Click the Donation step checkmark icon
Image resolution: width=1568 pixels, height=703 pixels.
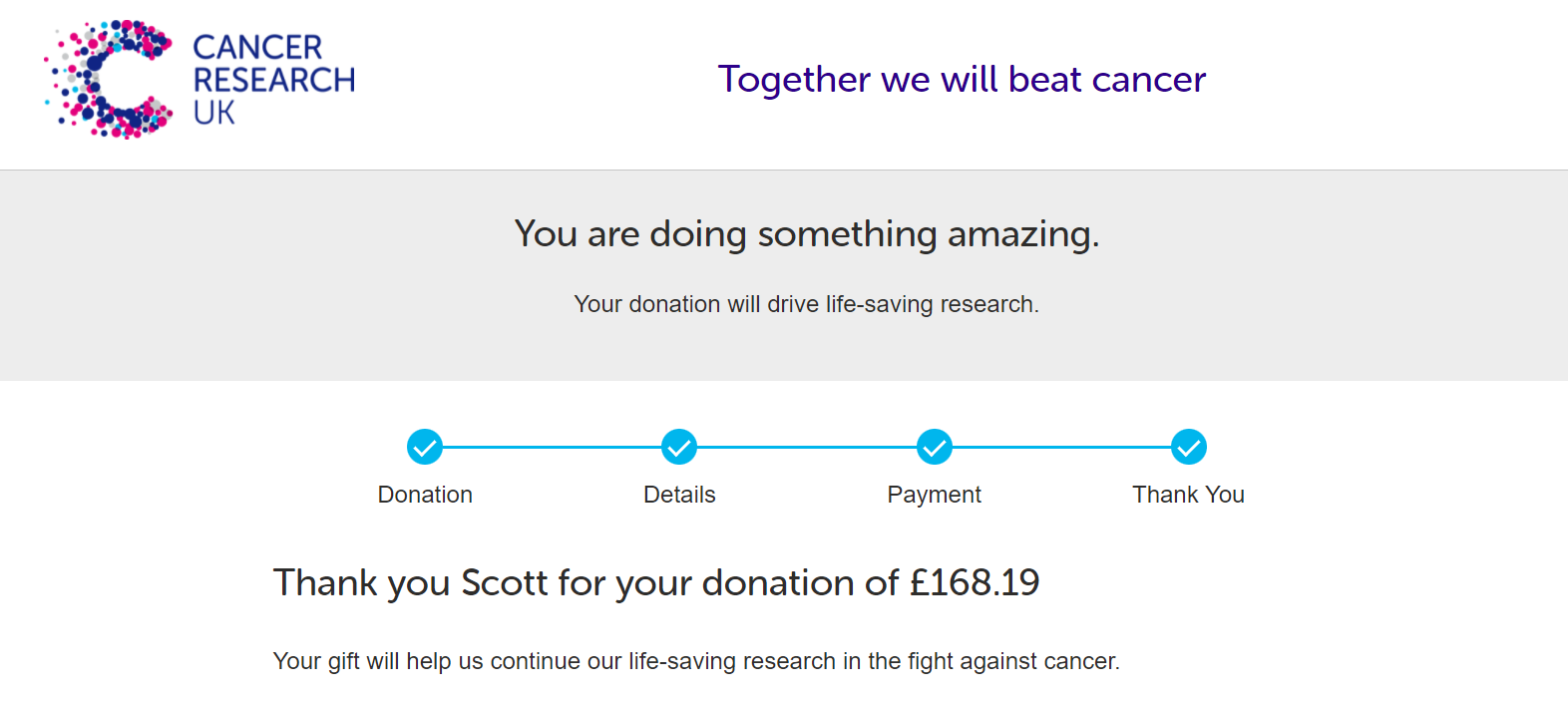[425, 447]
